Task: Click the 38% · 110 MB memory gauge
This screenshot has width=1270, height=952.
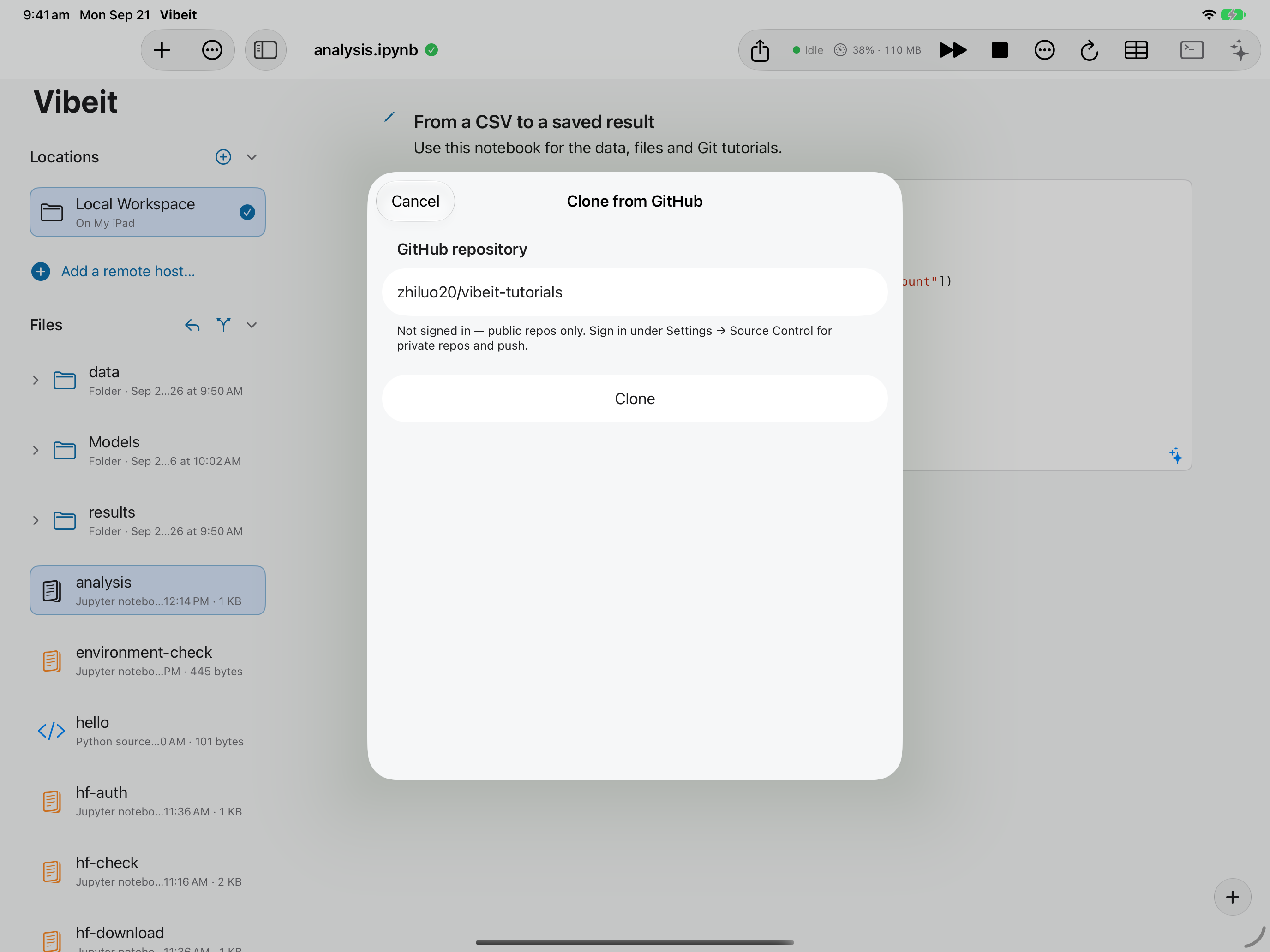Action: click(877, 50)
